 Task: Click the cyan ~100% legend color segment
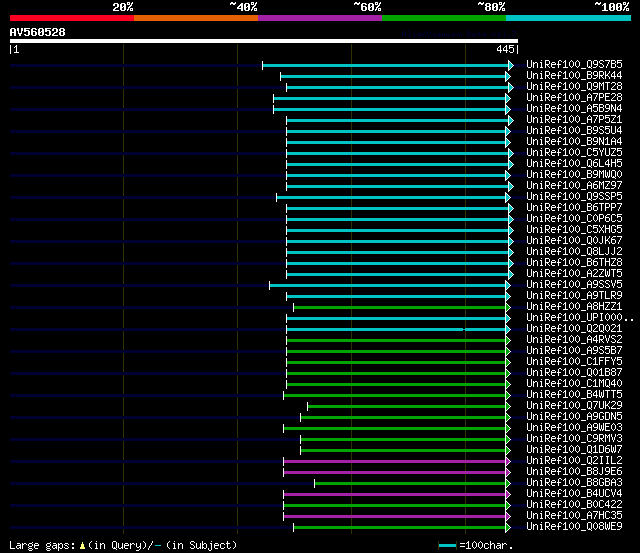click(x=568, y=18)
